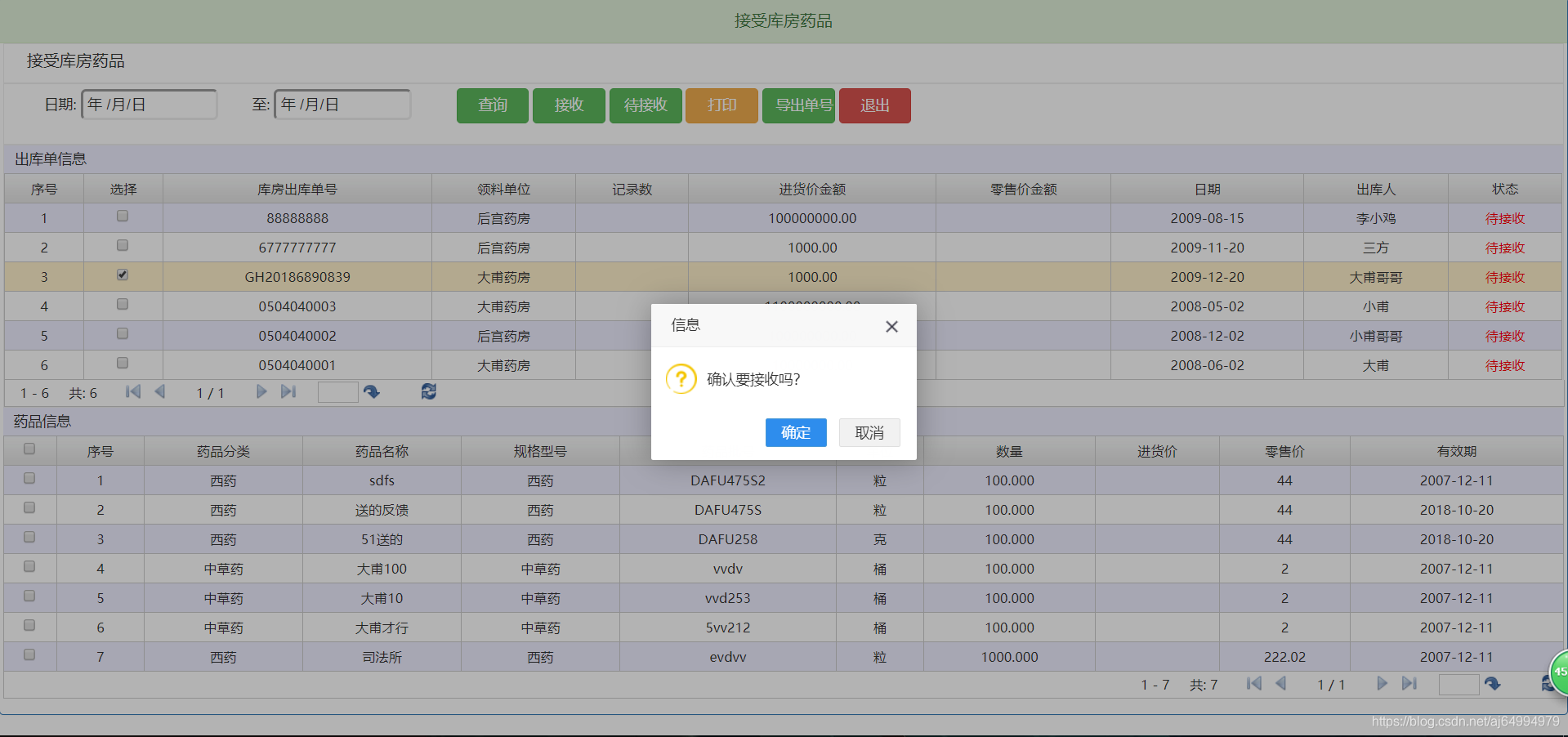Click jump-to-page arrow in 出库单信息 pager

pyautogui.click(x=372, y=392)
